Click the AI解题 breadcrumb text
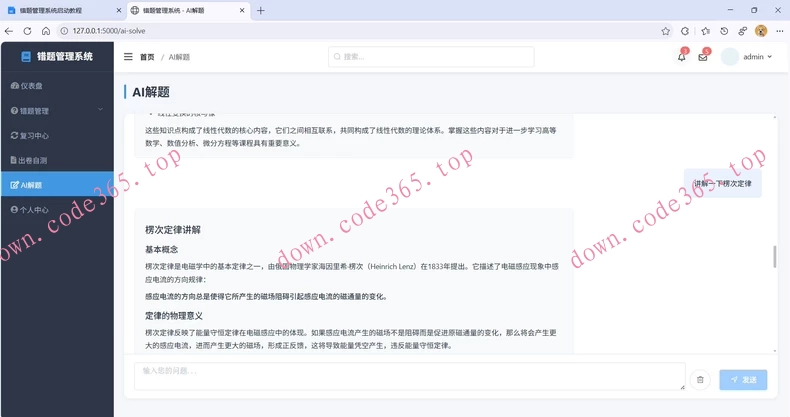The height and width of the screenshot is (417, 790). 179,57
